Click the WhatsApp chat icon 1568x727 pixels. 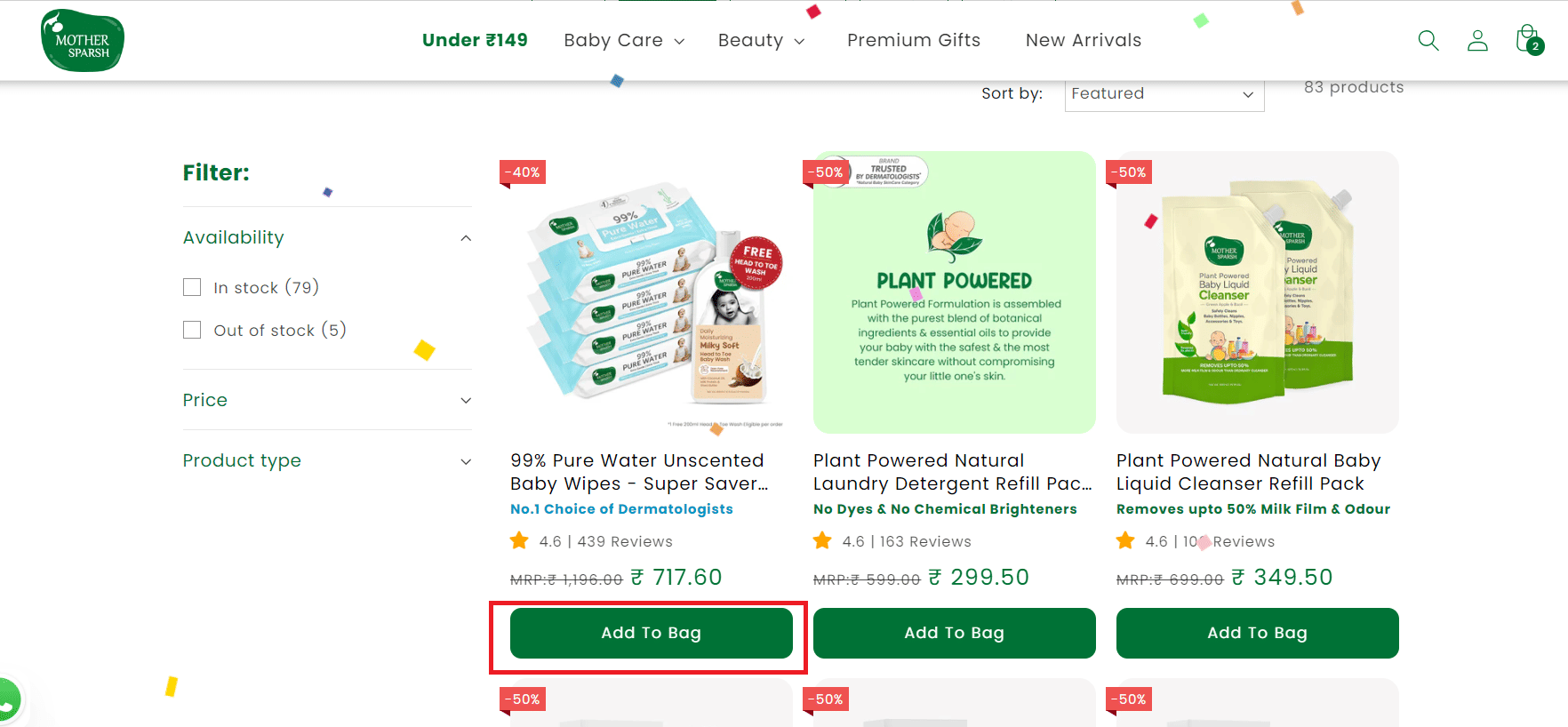tap(7, 699)
